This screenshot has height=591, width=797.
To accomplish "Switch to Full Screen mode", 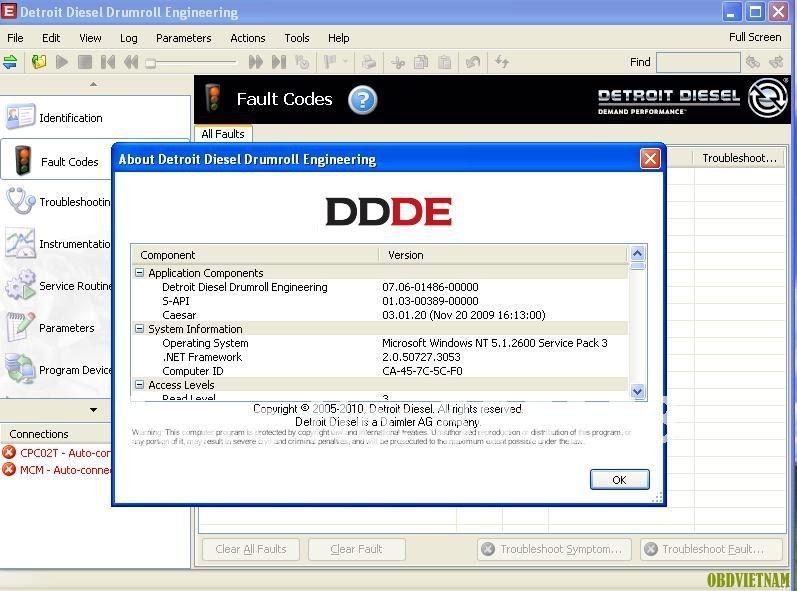I will coord(755,37).
